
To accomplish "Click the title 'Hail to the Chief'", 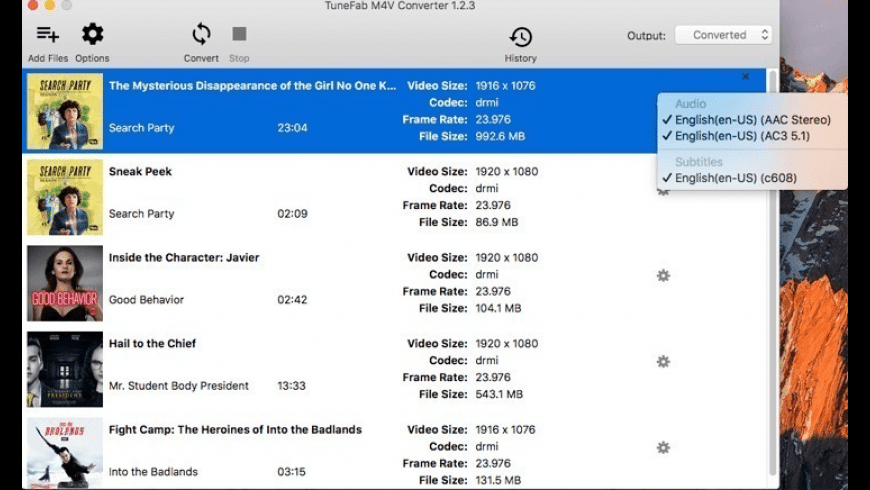I will 153,343.
